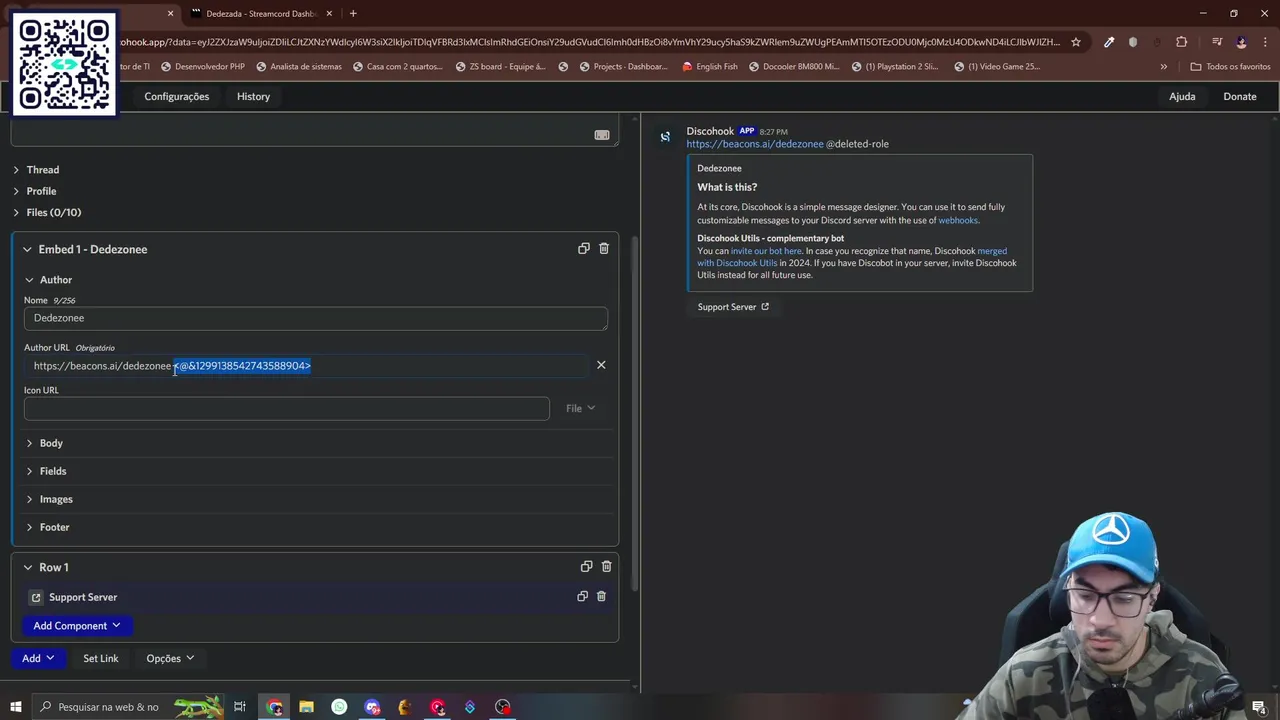The height and width of the screenshot is (720, 1280).
Task: Click Support Server button in preview
Action: coord(733,307)
